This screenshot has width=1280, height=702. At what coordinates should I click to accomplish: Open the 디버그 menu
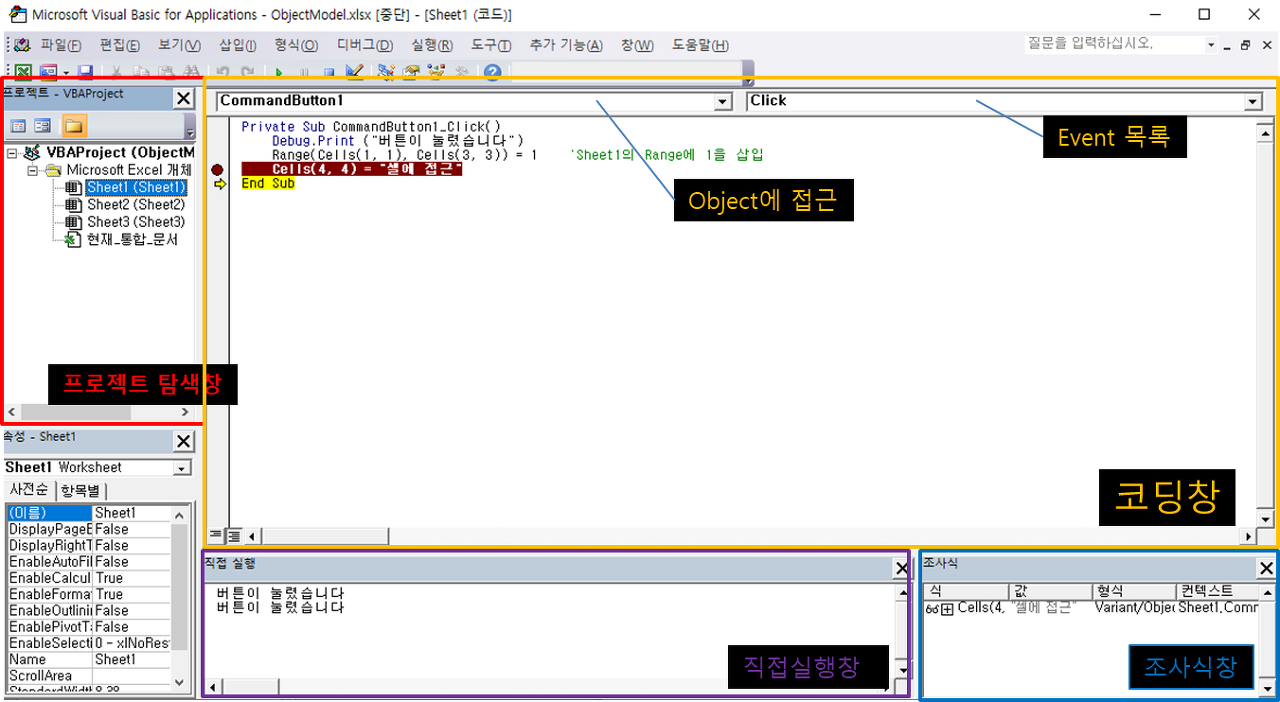point(365,45)
